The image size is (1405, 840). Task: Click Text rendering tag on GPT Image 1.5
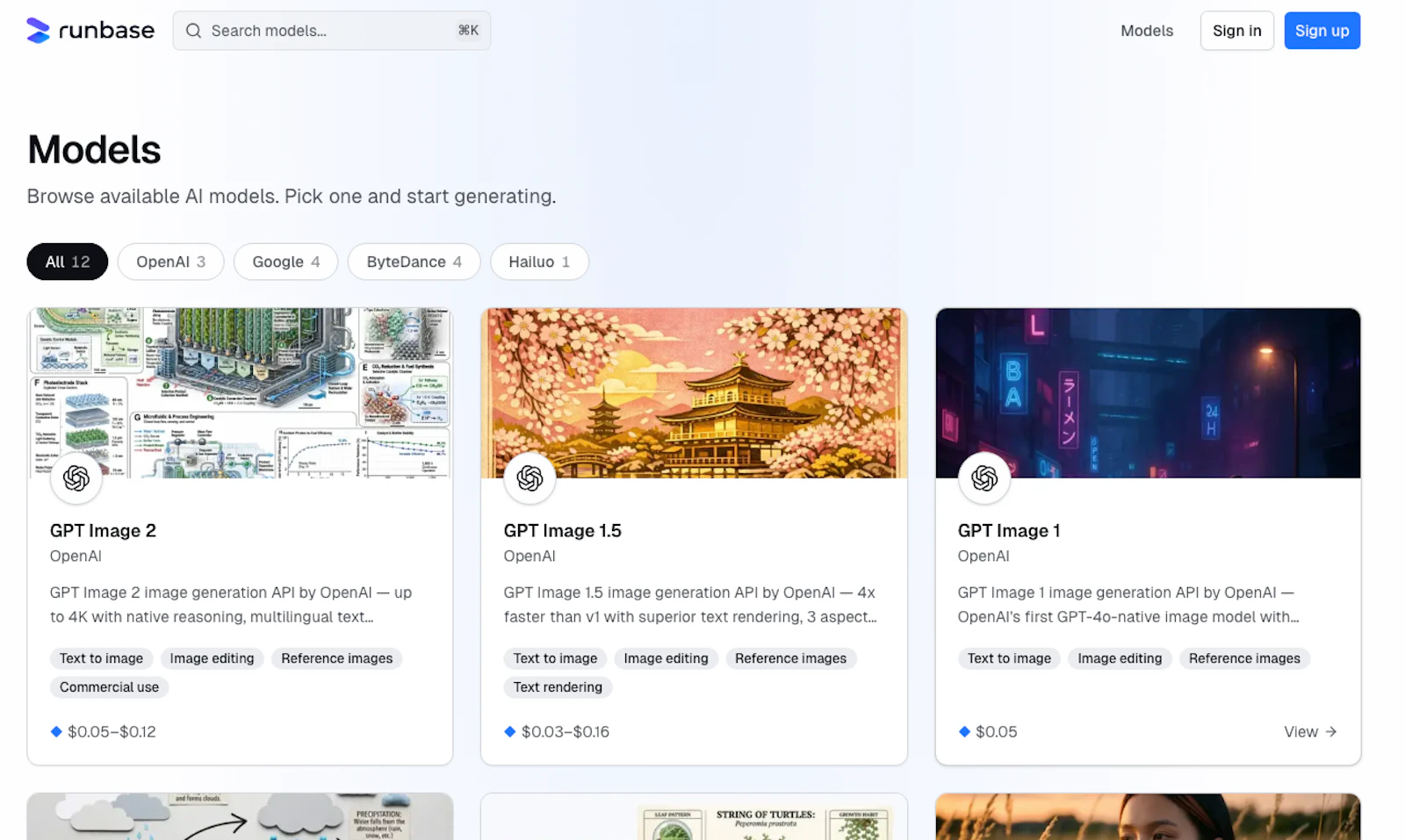click(558, 687)
